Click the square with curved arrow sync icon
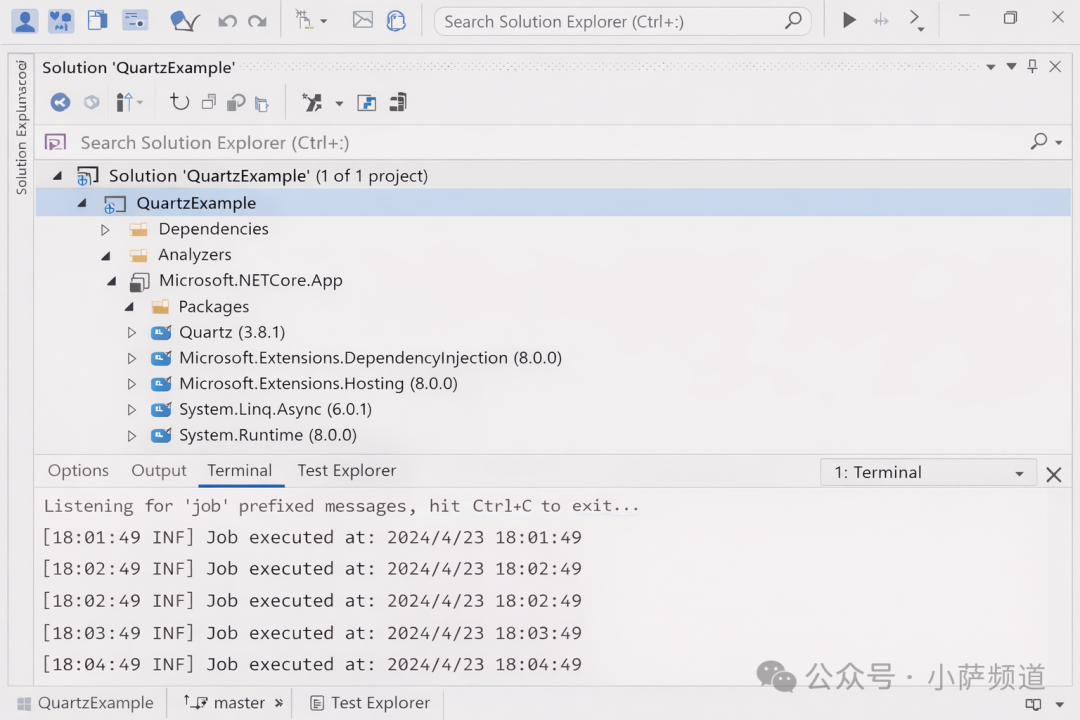The height and width of the screenshot is (720, 1080). coord(236,103)
